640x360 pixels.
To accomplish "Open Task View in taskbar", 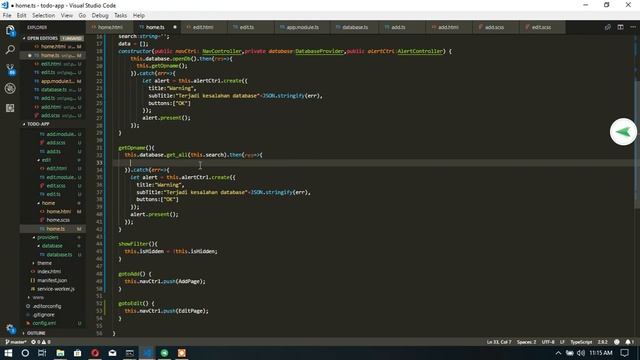I will [42, 353].
